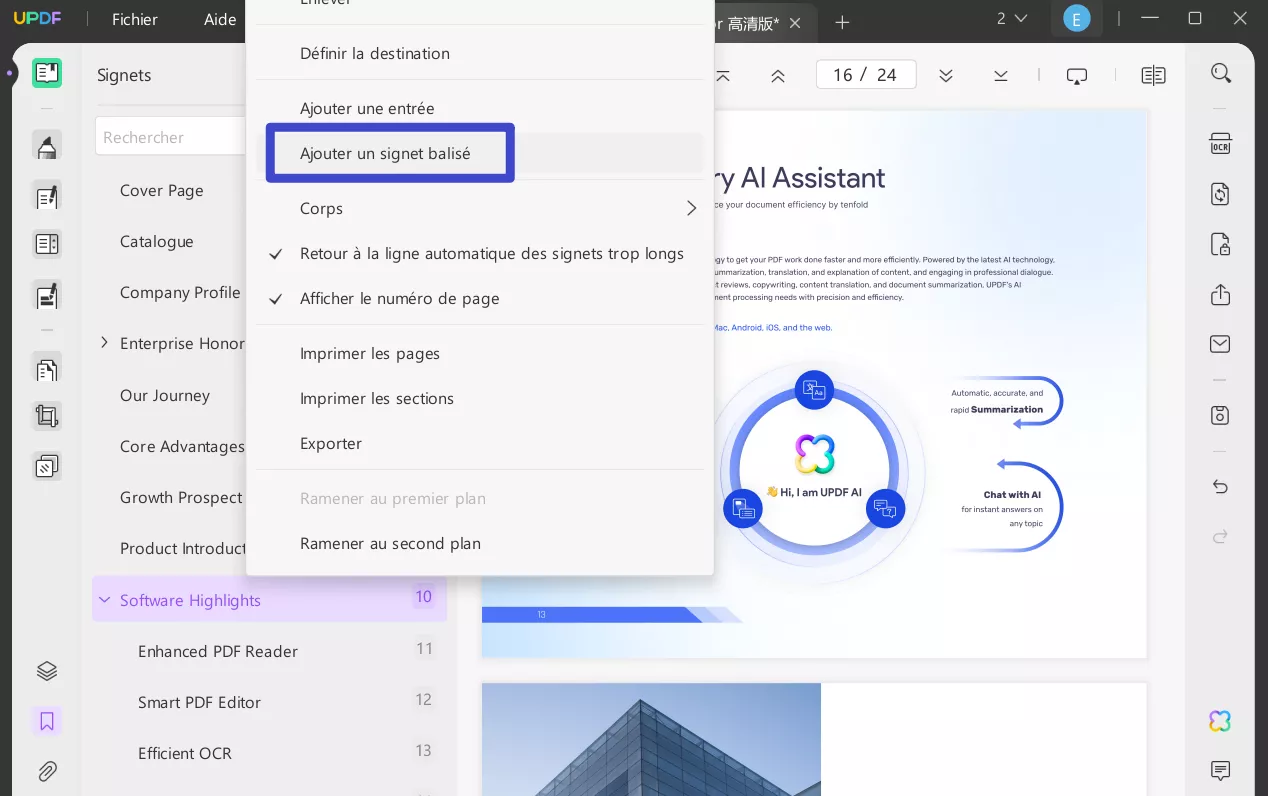
Task: Select the Enhanced PDF Reader bookmark
Action: click(218, 652)
